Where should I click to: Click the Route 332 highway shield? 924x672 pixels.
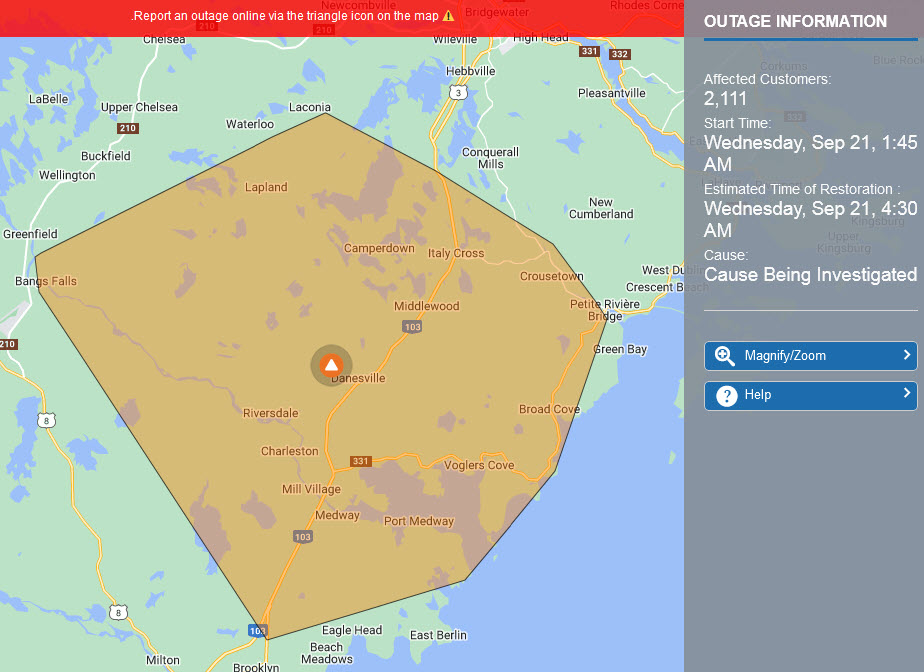620,54
